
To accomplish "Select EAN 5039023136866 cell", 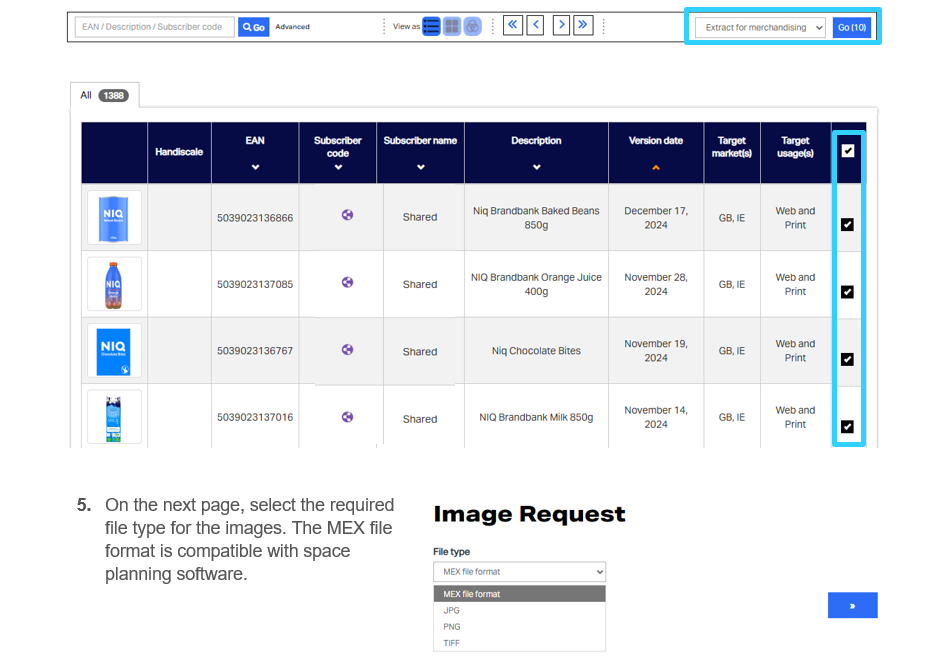I will click(255, 217).
